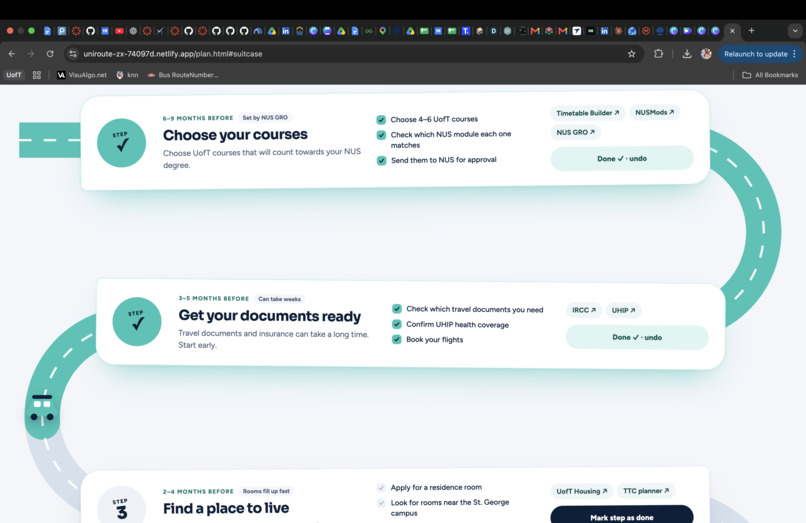Open the apps grid icon in bookmarks bar
This screenshot has width=806, height=523.
36,75
